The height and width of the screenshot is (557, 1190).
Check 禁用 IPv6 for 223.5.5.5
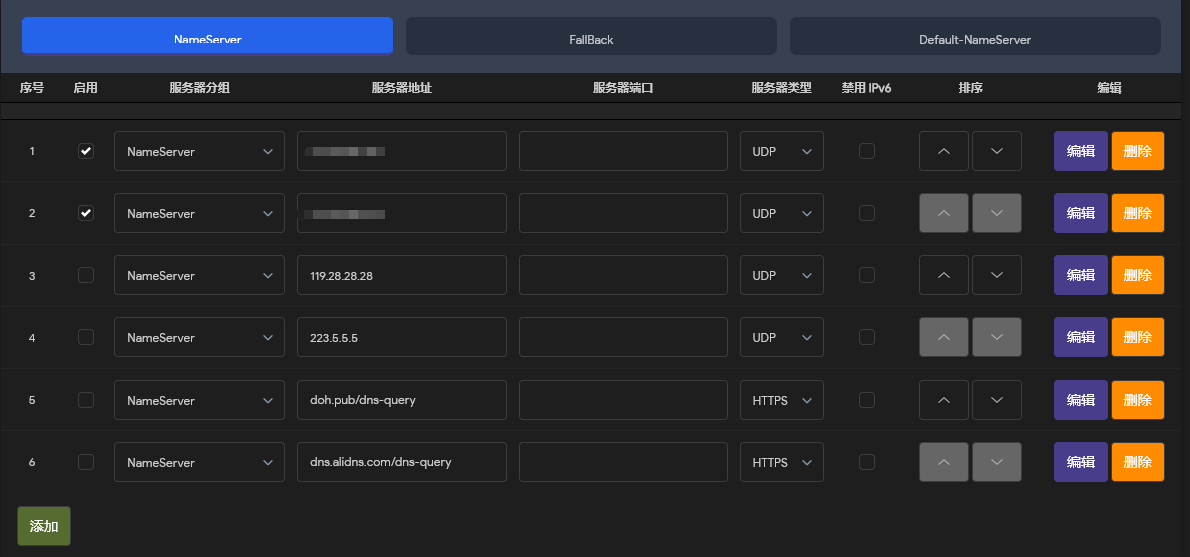[867, 338]
